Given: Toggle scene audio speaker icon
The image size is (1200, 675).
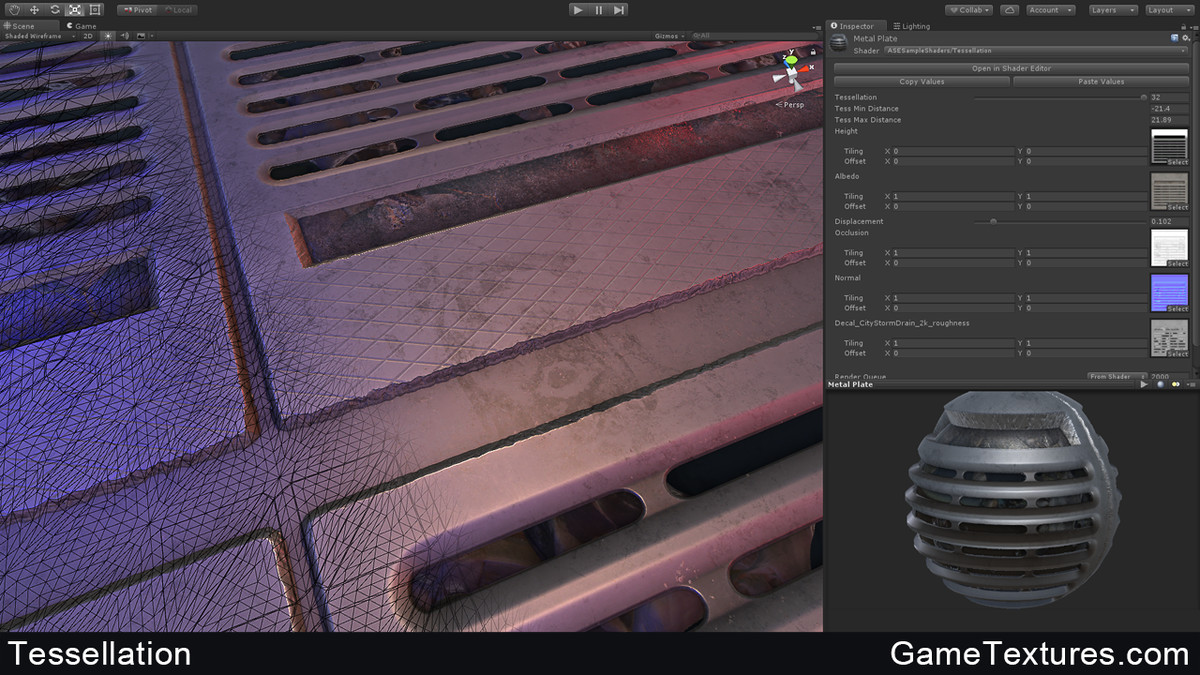Looking at the screenshot, I should tap(124, 36).
